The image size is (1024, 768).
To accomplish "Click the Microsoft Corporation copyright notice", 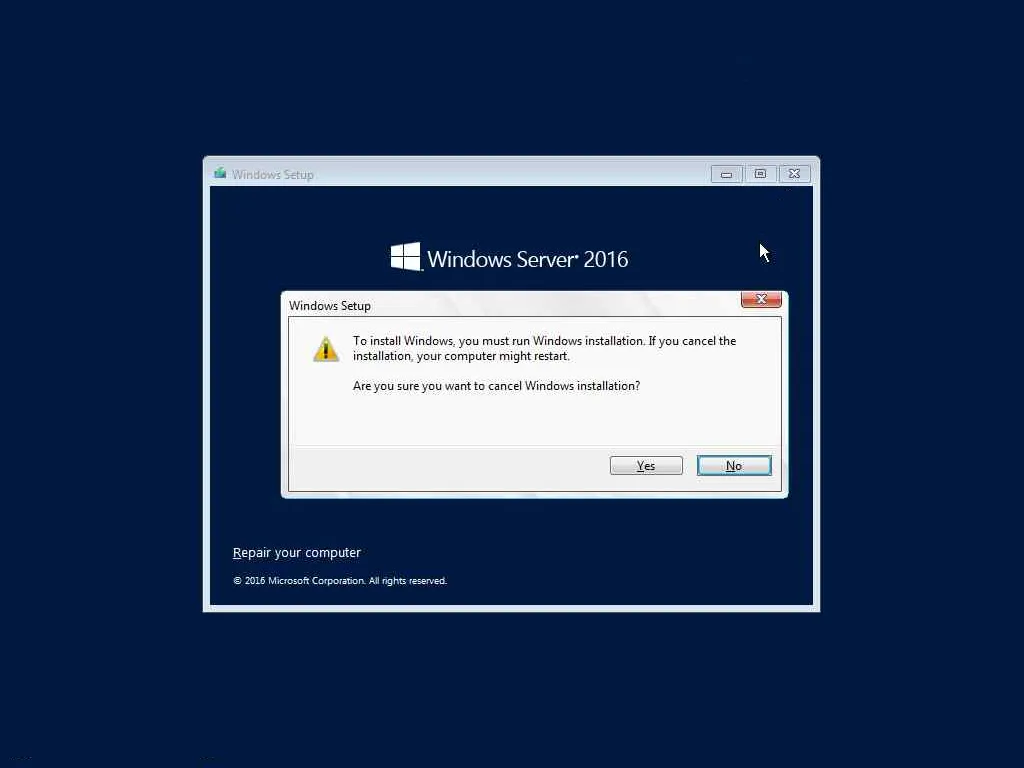I will [340, 581].
